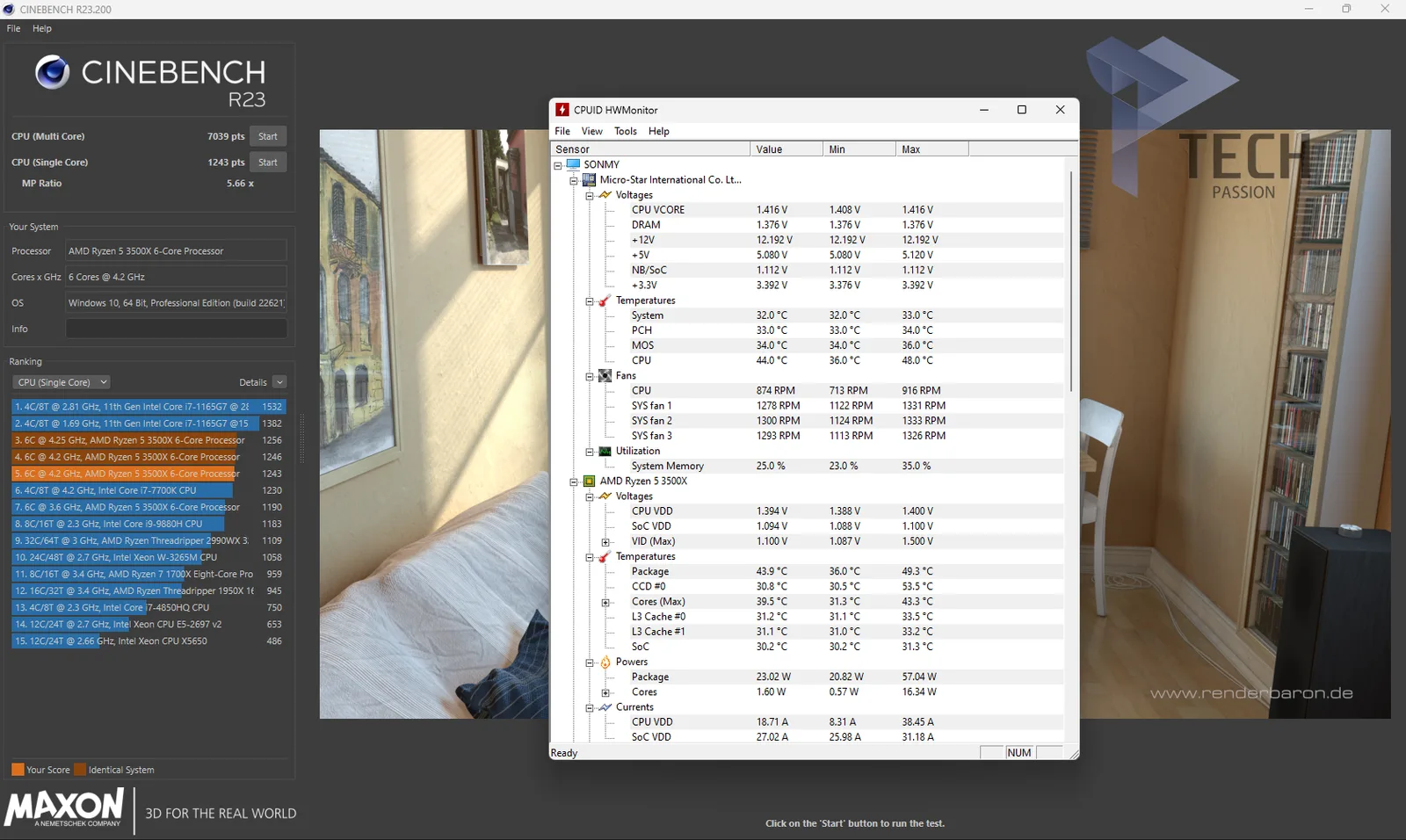Expand the Cores power entry
This screenshot has height=840, width=1406.
point(605,693)
